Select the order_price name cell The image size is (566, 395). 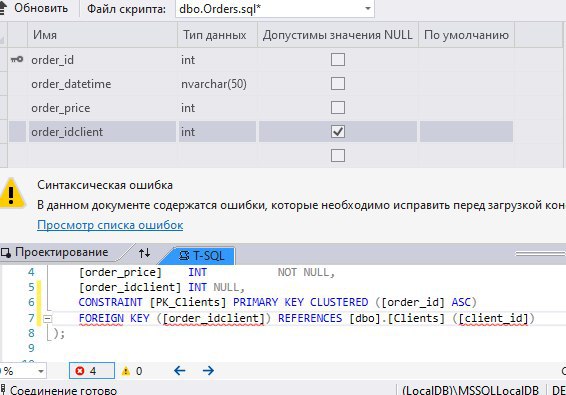pyautogui.click(x=102, y=108)
